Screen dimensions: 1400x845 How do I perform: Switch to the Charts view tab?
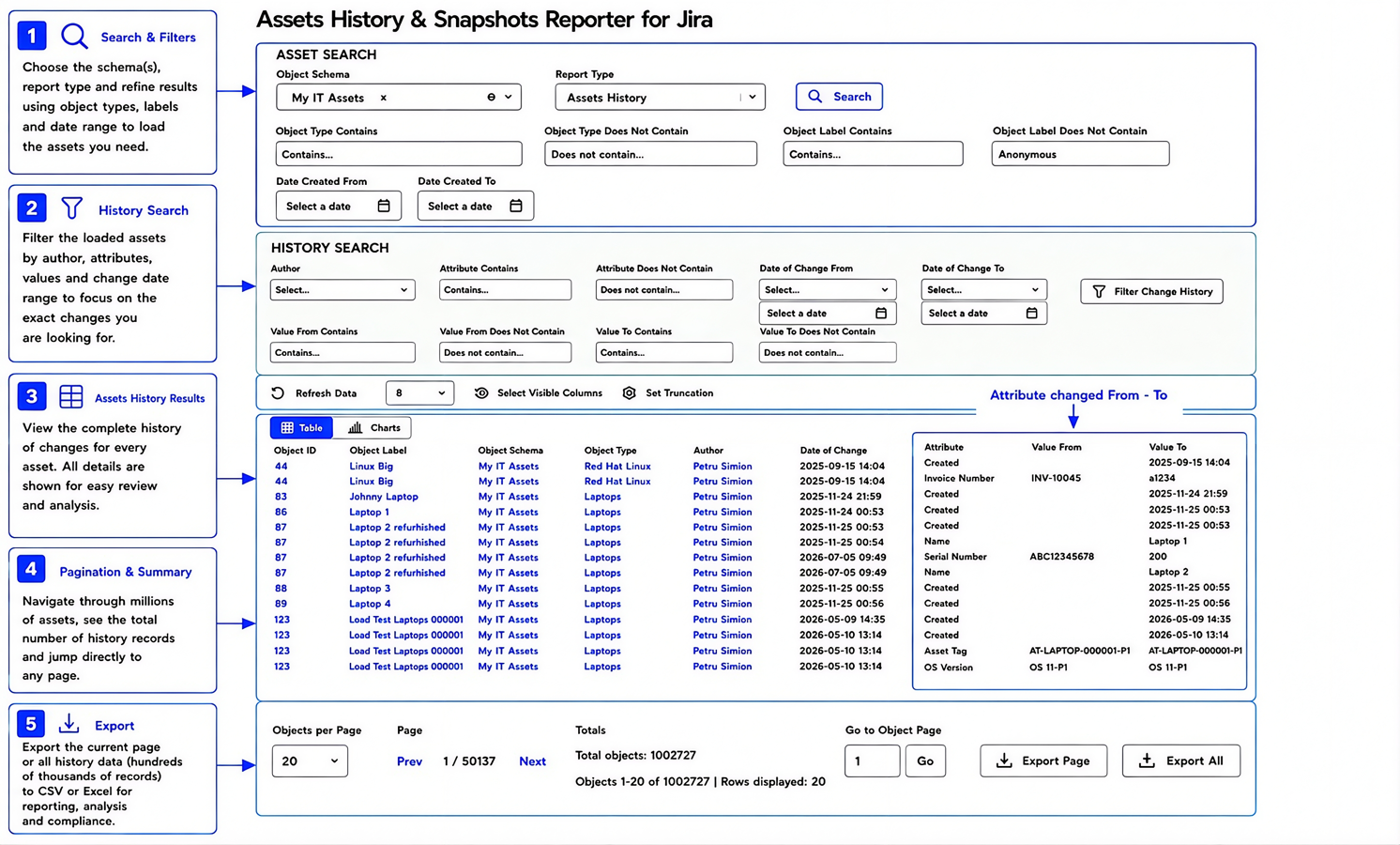click(373, 428)
